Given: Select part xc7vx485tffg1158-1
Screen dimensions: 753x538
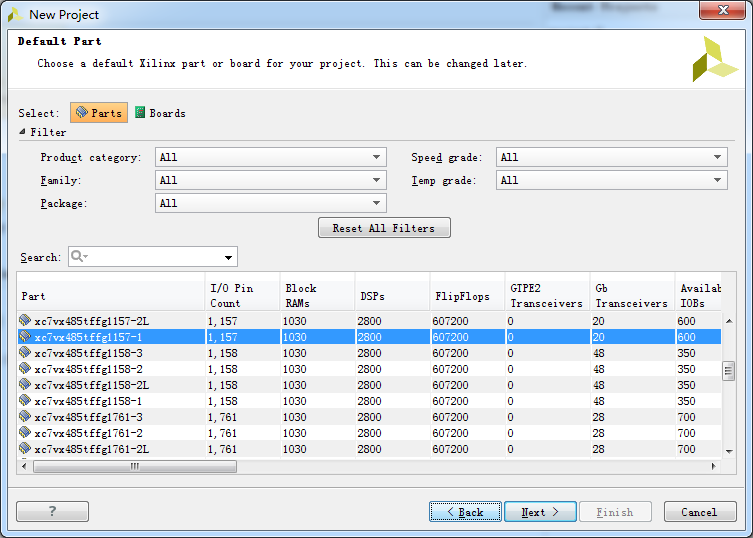Looking at the screenshot, I should coord(369,401).
